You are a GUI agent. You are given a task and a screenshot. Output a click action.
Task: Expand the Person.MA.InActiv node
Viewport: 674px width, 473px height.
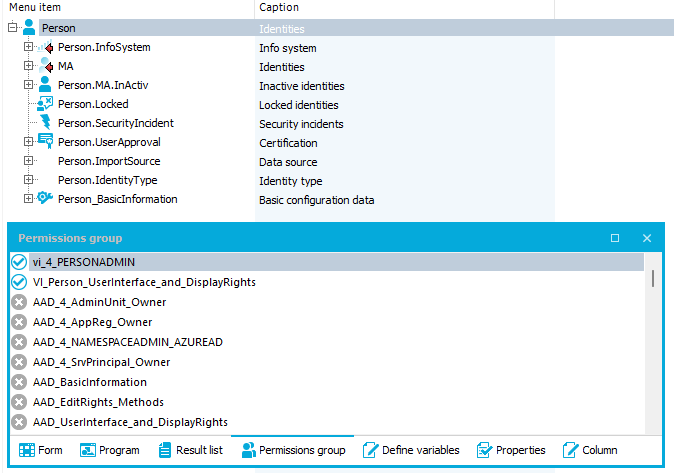click(x=28, y=84)
